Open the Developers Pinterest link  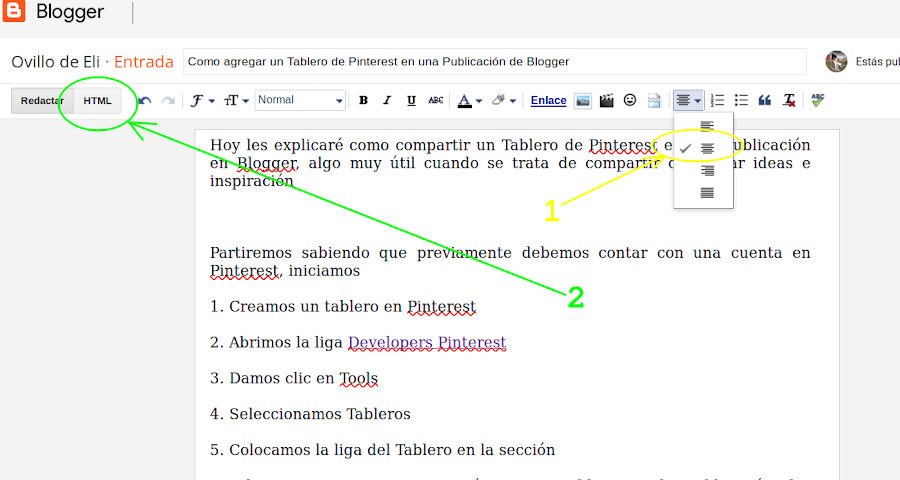[x=427, y=342]
